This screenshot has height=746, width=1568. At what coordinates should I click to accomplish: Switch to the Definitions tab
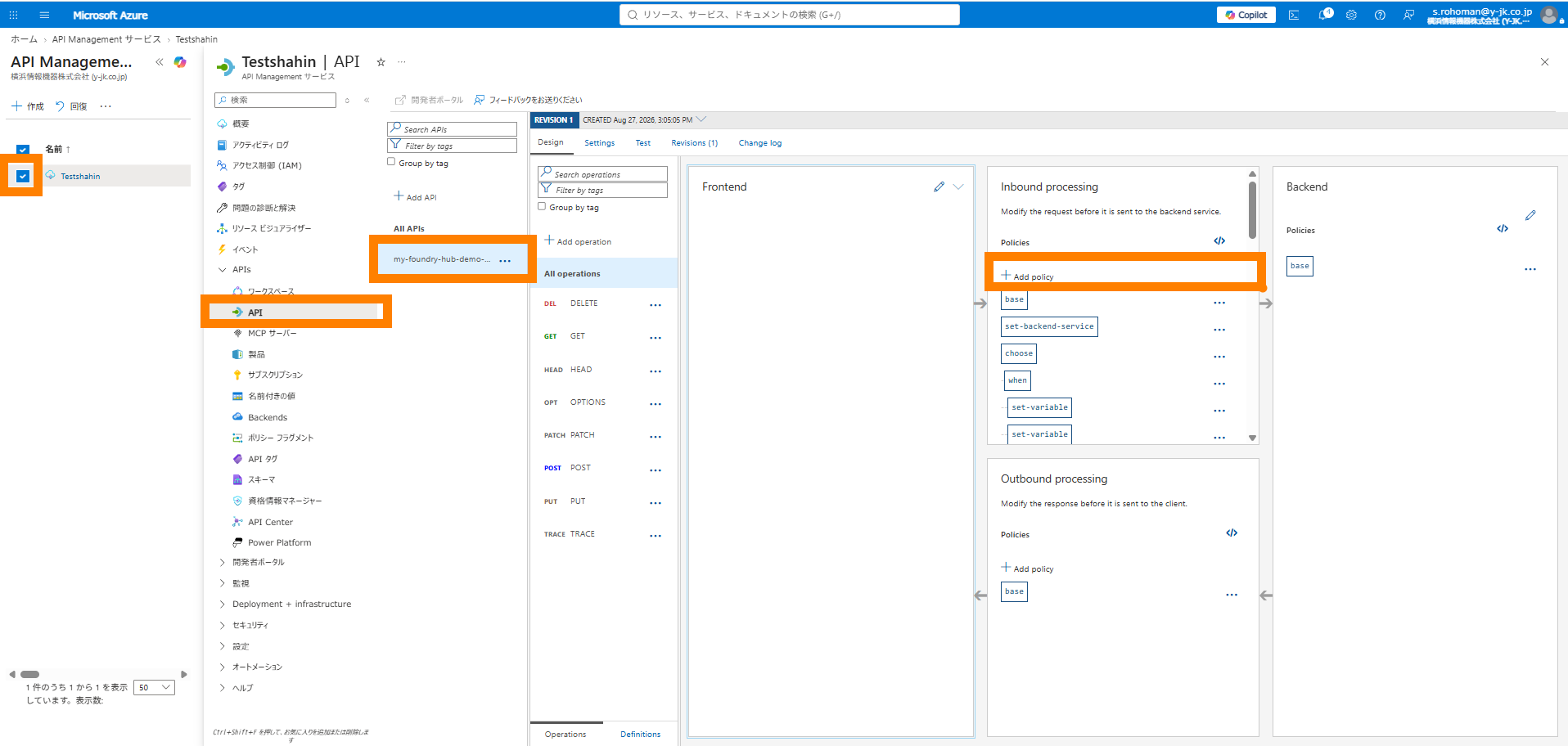tap(641, 735)
